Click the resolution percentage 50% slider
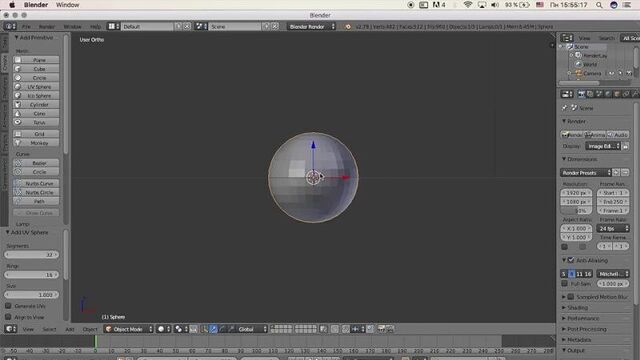This screenshot has height=360, width=640. point(576,211)
